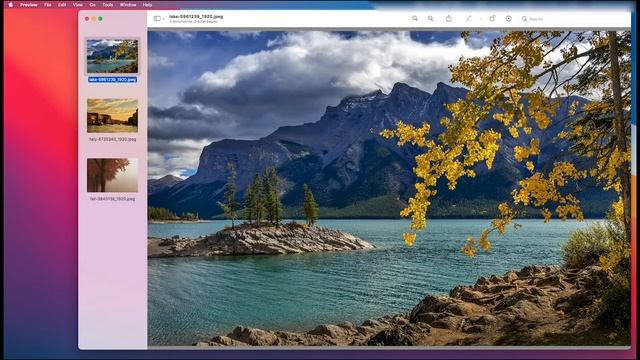Rotate the image with Rotate button
Image resolution: width=640 pixels, height=360 pixels.
pos(493,18)
